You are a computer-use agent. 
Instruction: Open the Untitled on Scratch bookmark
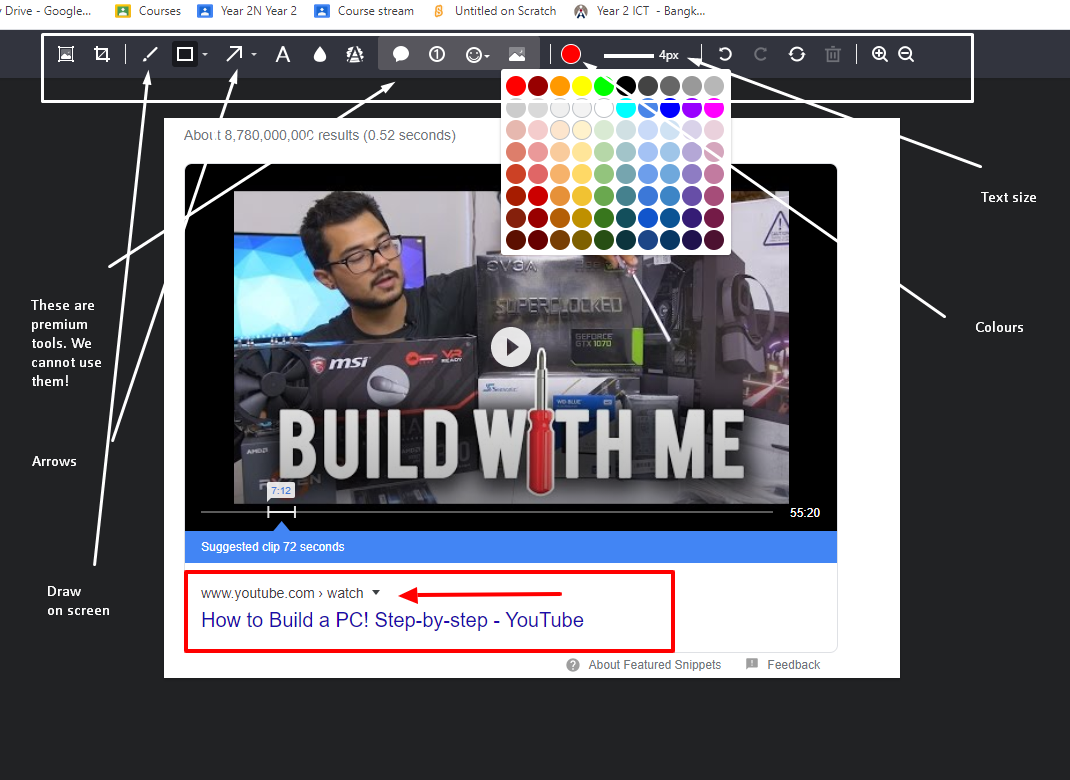[x=495, y=11]
